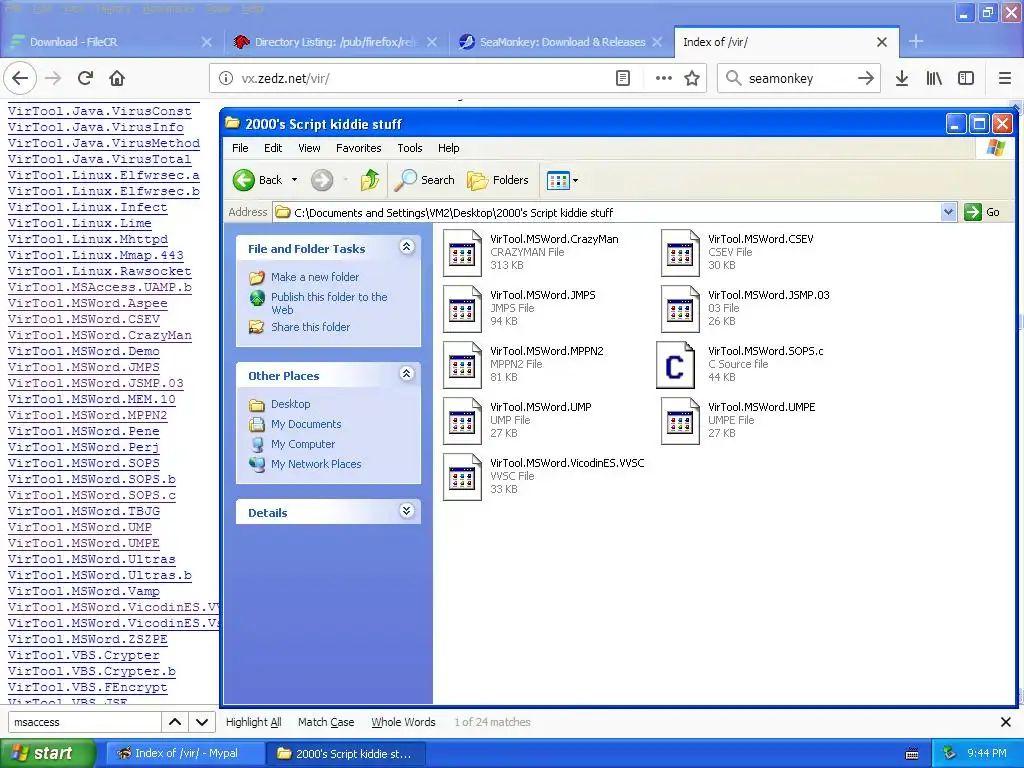Click Publish this folder to the Web
Viewport: 1024px width, 768px height.
click(329, 303)
